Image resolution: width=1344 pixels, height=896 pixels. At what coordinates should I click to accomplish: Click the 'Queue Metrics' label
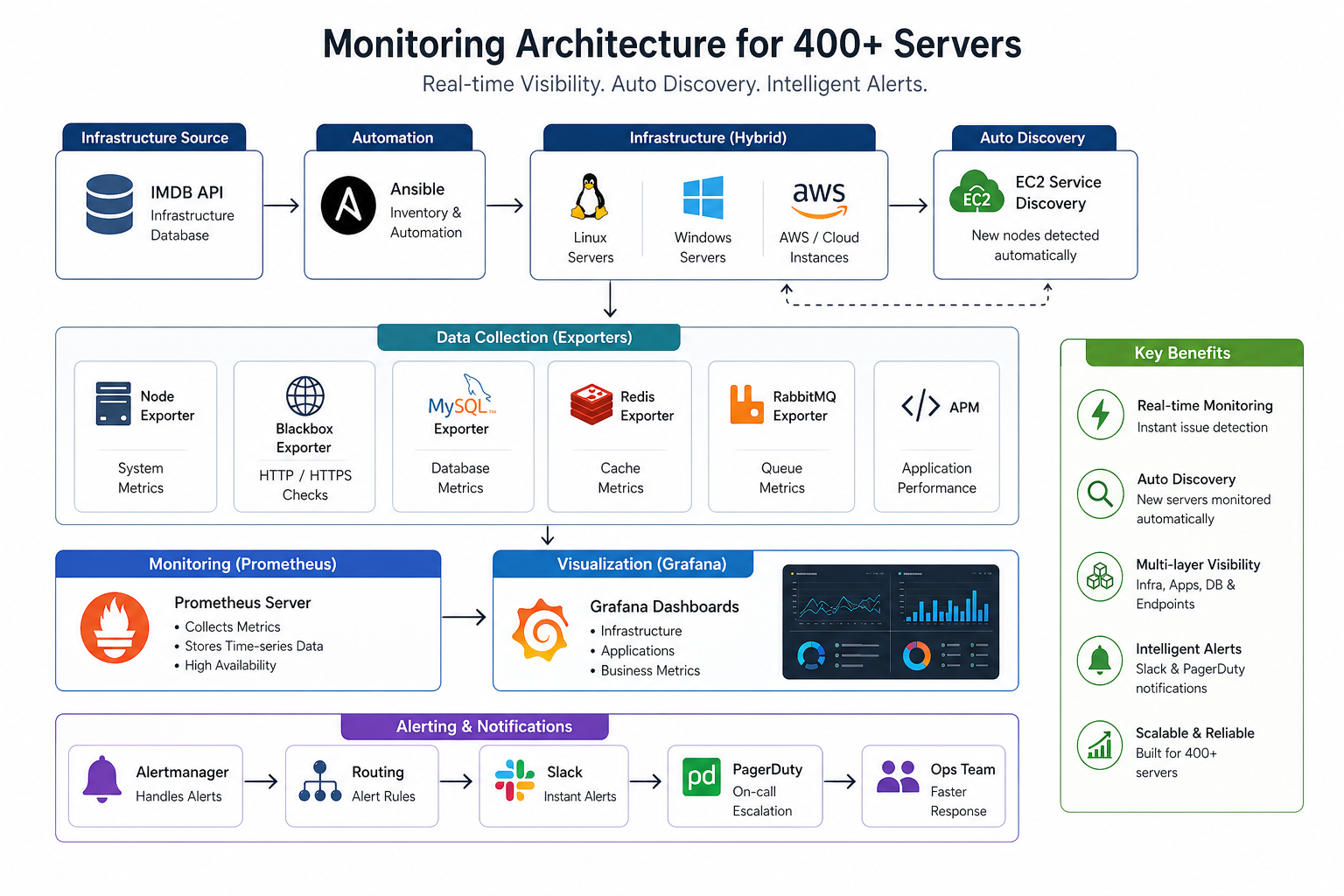pyautogui.click(x=782, y=479)
